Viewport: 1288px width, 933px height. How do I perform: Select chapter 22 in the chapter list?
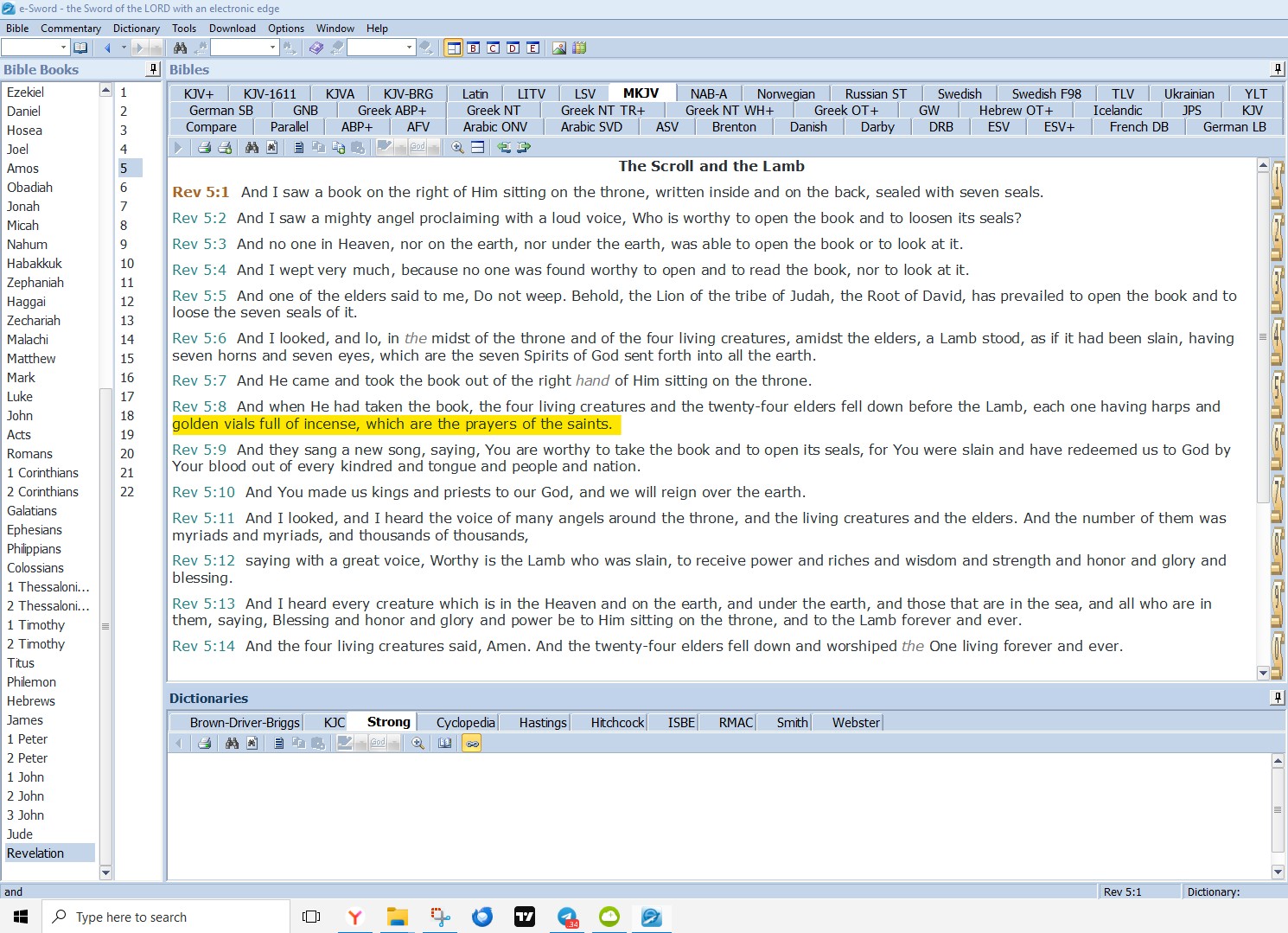click(127, 491)
